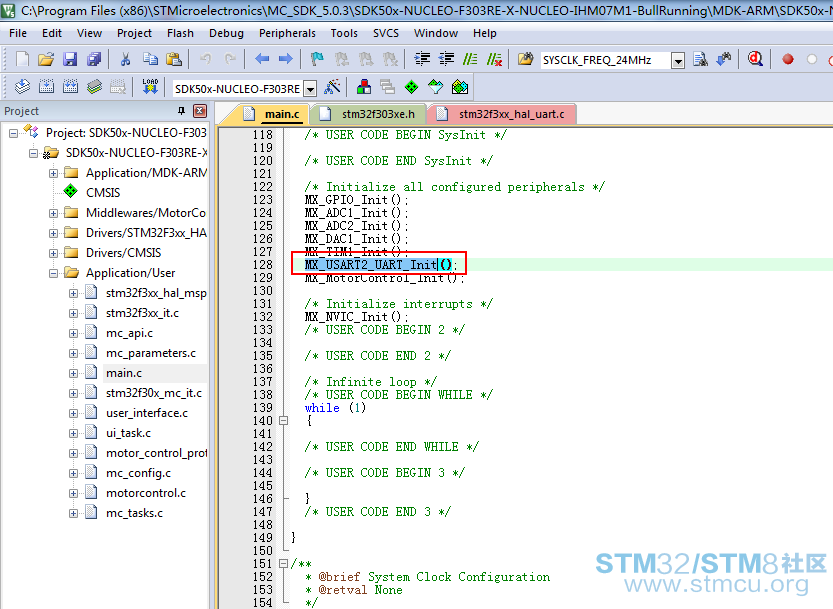
Task: Select mc_tasks.c in the project tree
Action: pos(134,513)
